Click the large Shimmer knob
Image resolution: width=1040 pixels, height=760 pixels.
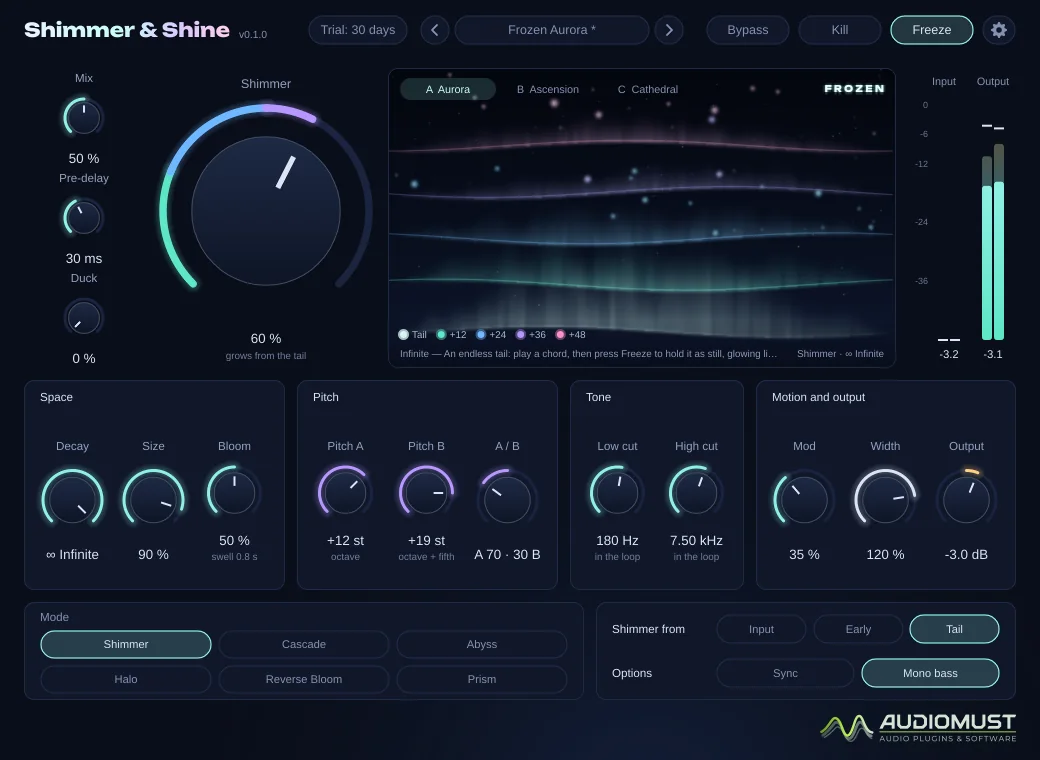coord(266,211)
